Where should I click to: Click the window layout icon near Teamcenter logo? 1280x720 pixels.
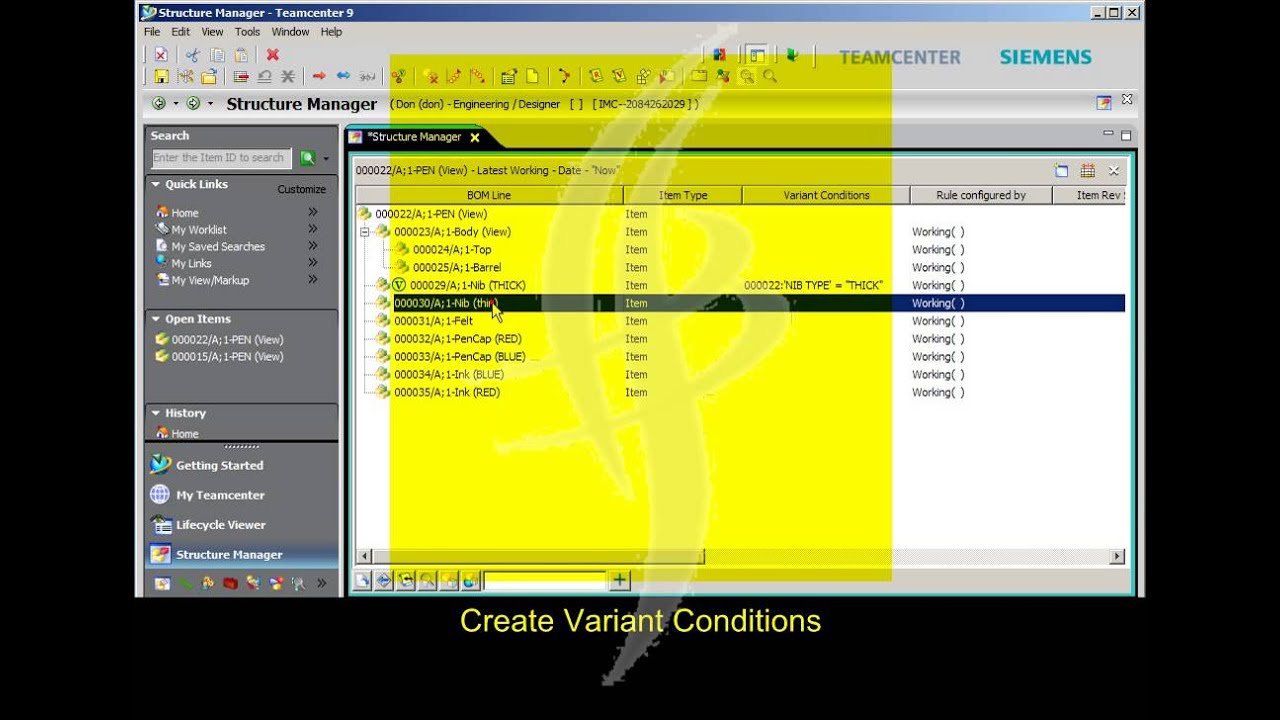pos(757,56)
